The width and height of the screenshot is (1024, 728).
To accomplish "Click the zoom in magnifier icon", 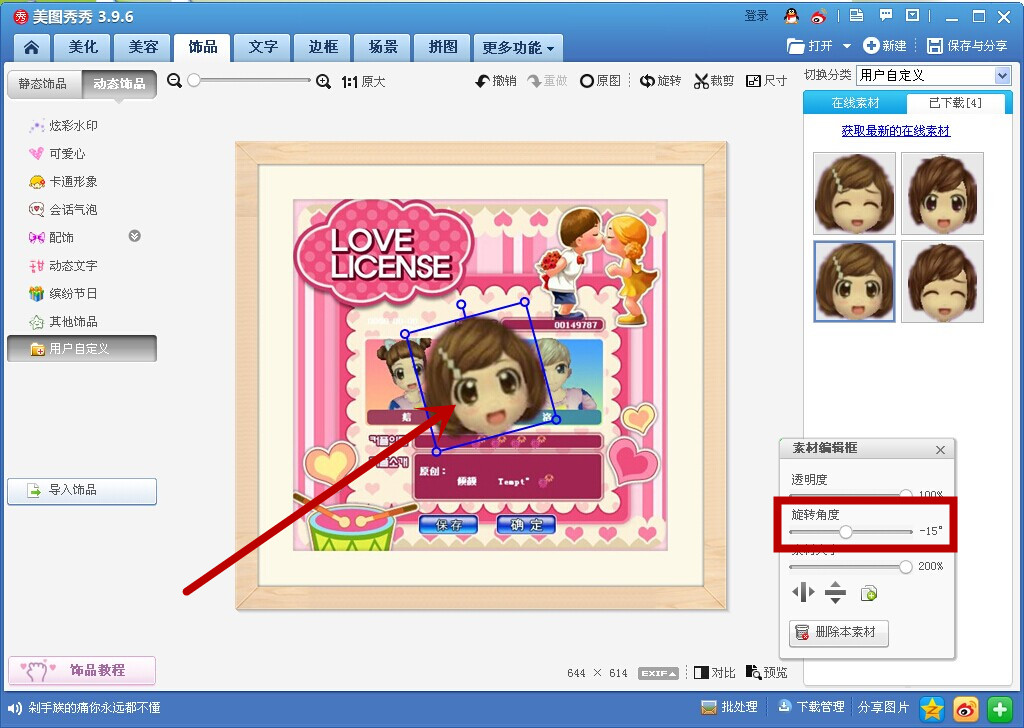I will click(323, 81).
